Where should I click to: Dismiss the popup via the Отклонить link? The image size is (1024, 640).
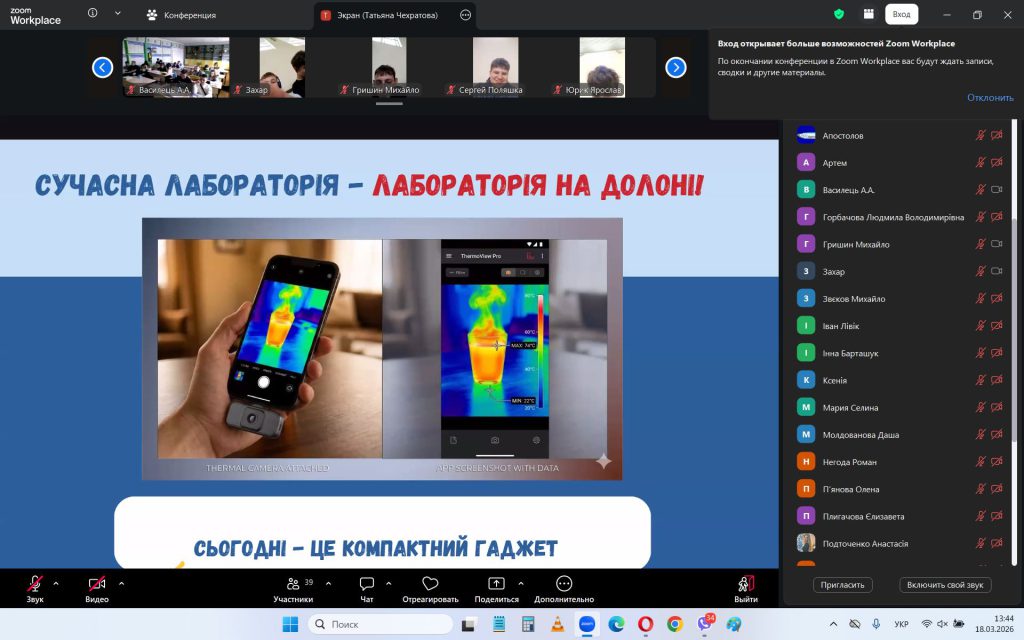coord(990,97)
